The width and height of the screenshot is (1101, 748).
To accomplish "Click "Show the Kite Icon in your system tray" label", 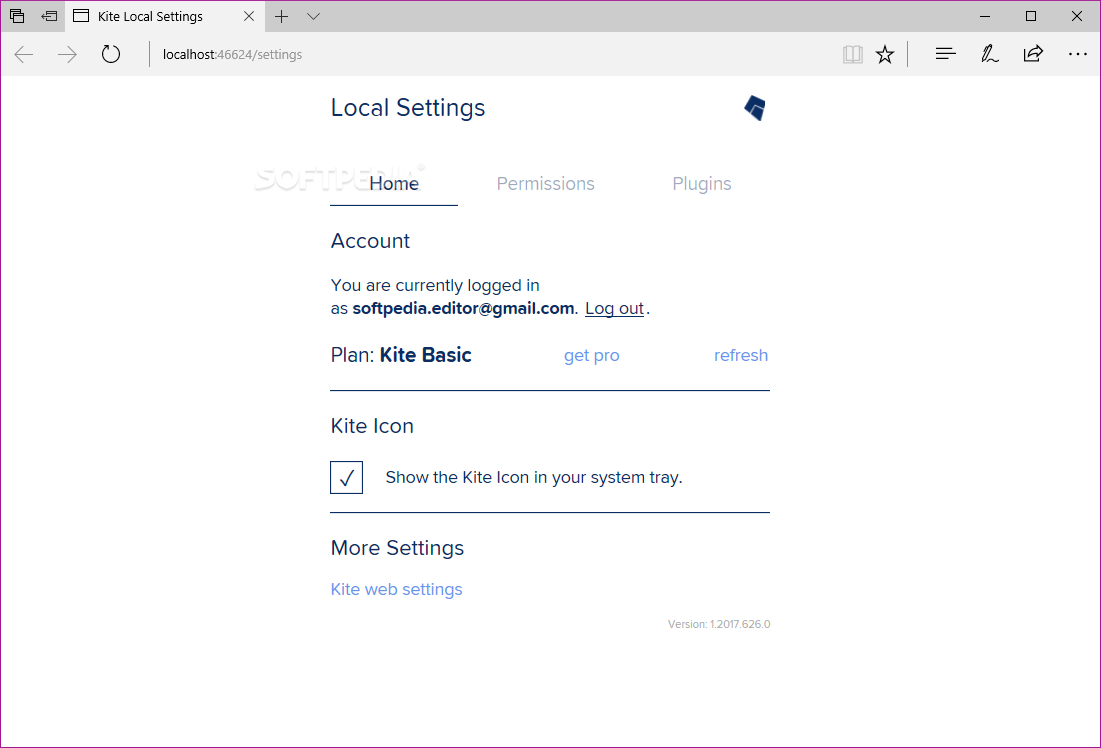I will [x=534, y=478].
